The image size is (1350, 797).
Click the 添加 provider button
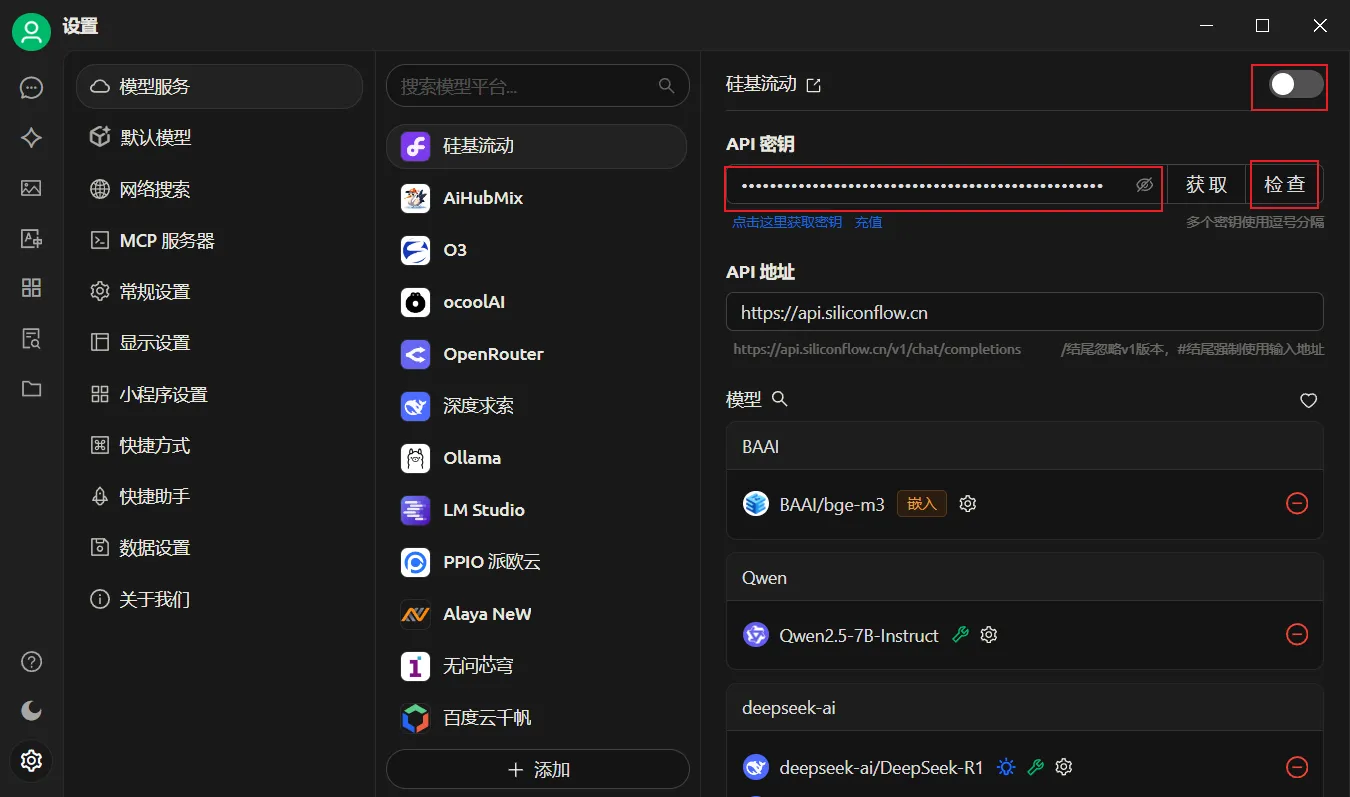click(538, 770)
